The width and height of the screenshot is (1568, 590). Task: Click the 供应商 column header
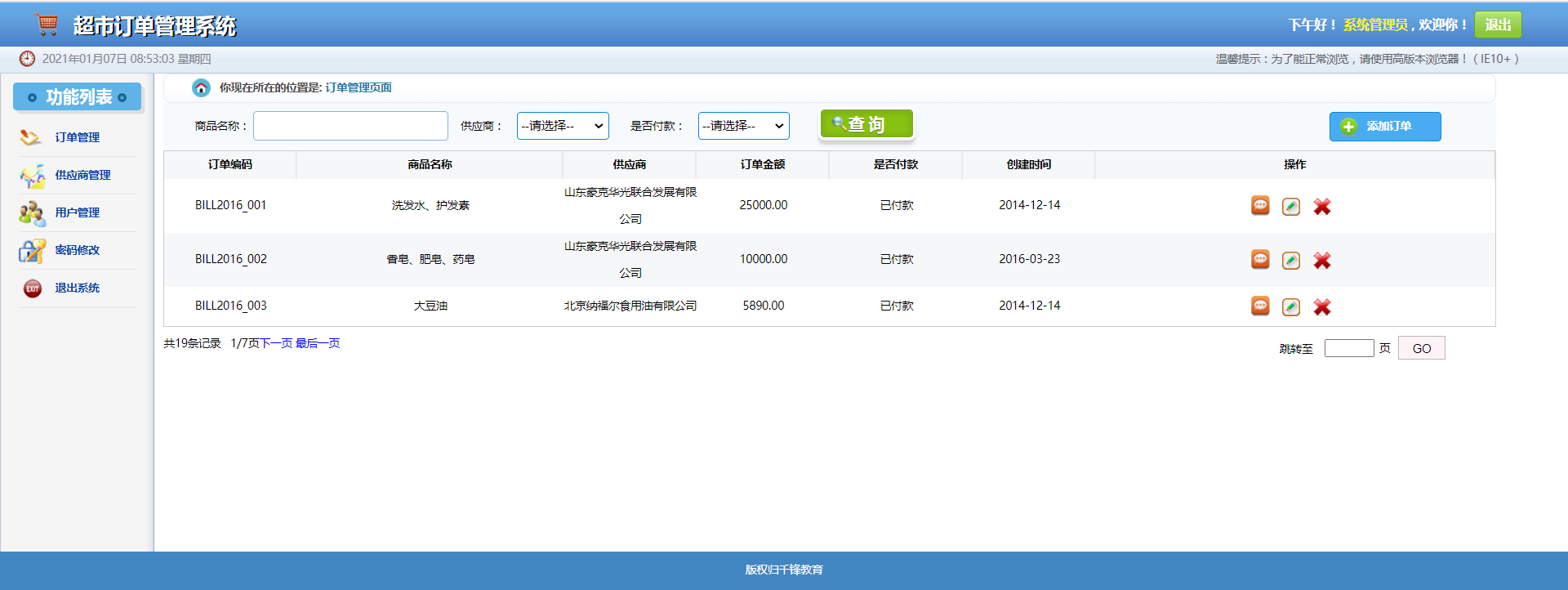point(630,164)
